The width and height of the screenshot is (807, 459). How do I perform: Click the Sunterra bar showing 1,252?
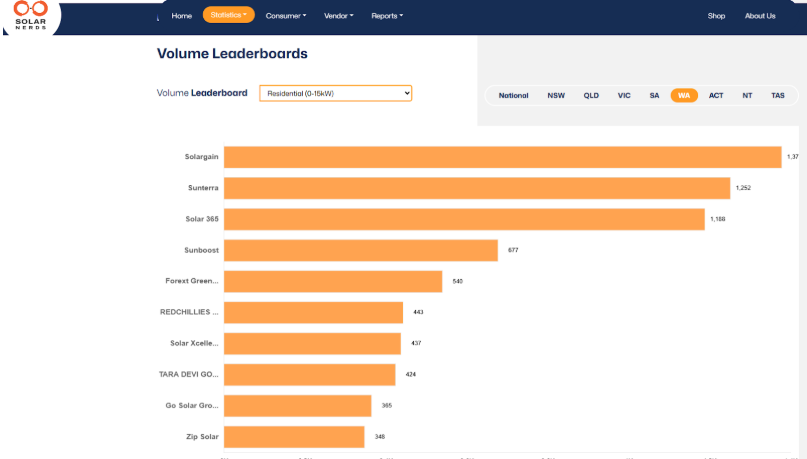coord(477,188)
